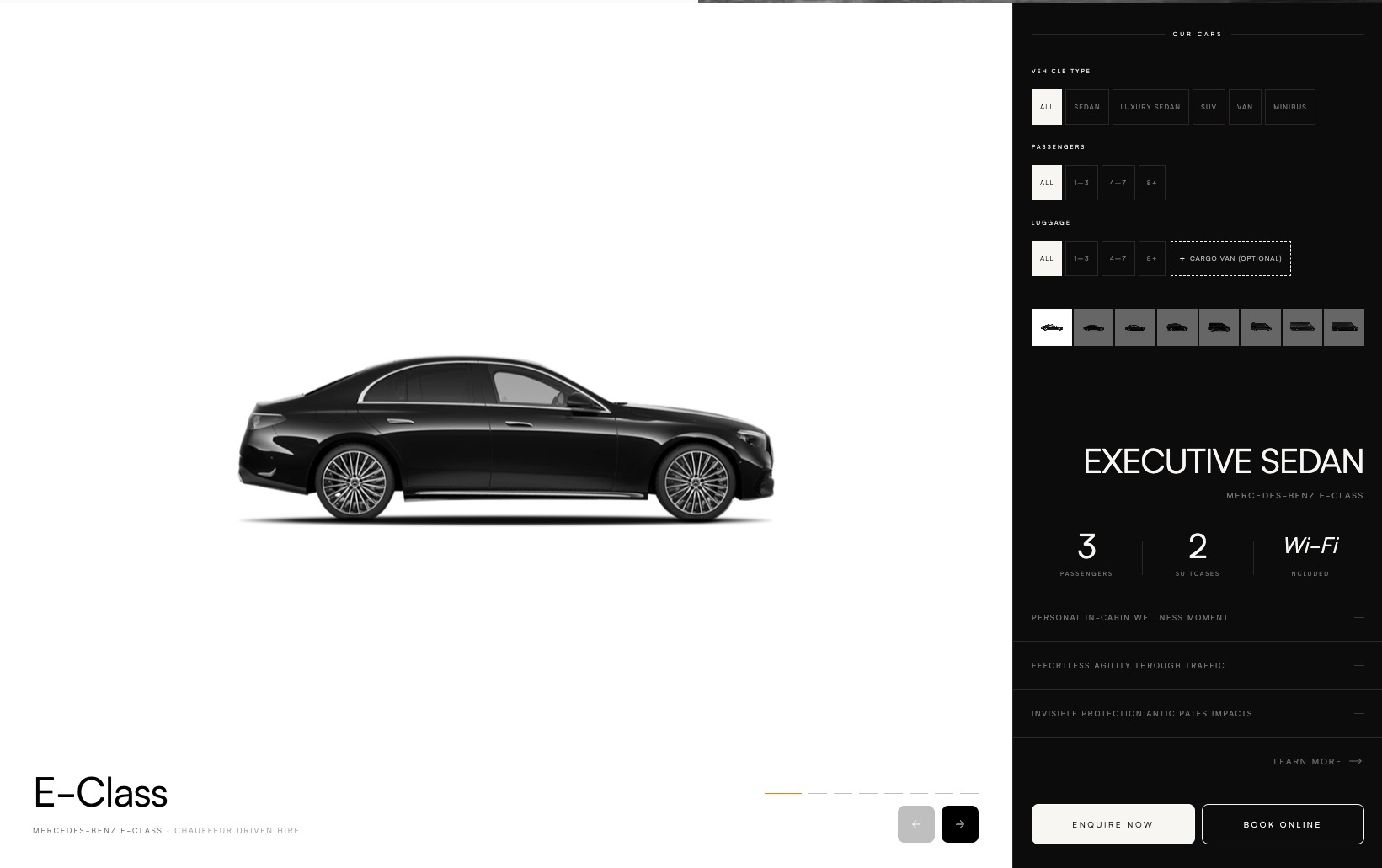Select All under Vehicle Type
Image resolution: width=1382 pixels, height=868 pixels.
[x=1047, y=107]
